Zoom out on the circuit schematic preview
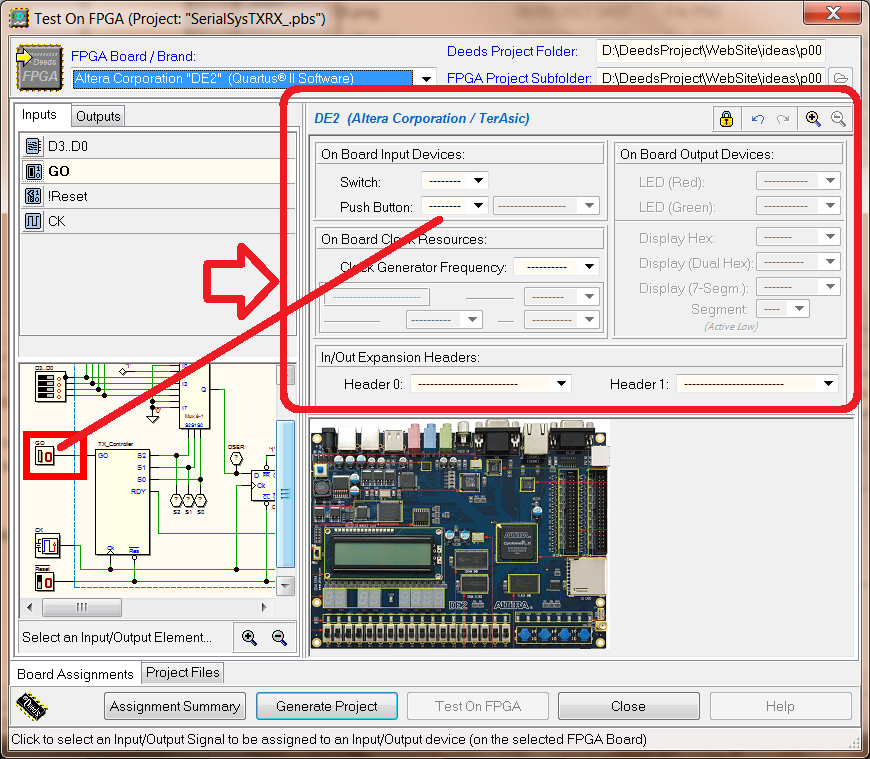Viewport: 870px width, 759px height. click(x=279, y=637)
